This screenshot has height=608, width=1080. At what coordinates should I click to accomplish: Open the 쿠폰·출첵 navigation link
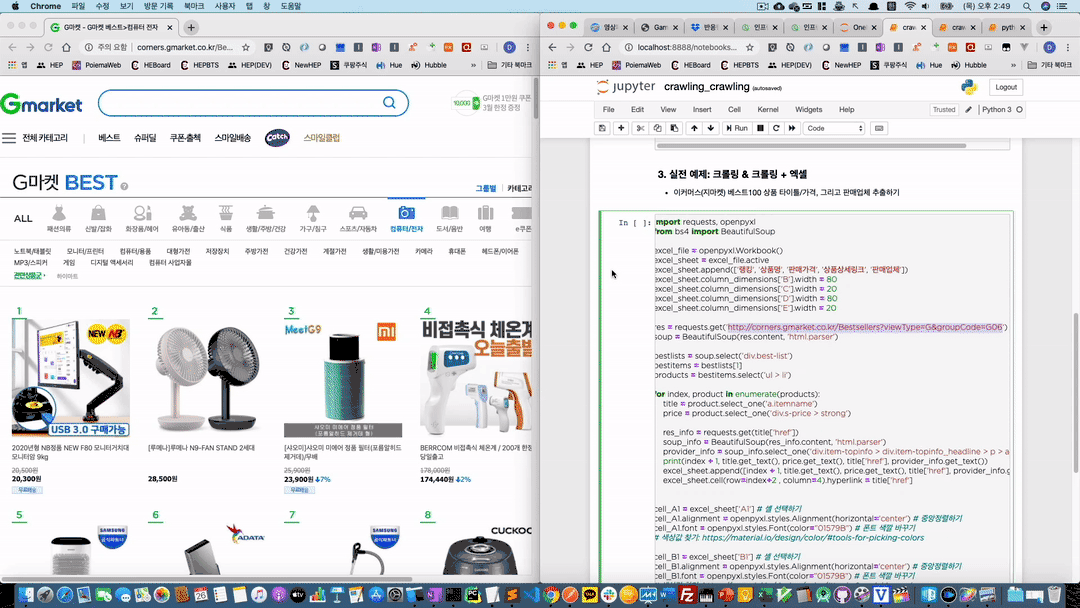185,138
